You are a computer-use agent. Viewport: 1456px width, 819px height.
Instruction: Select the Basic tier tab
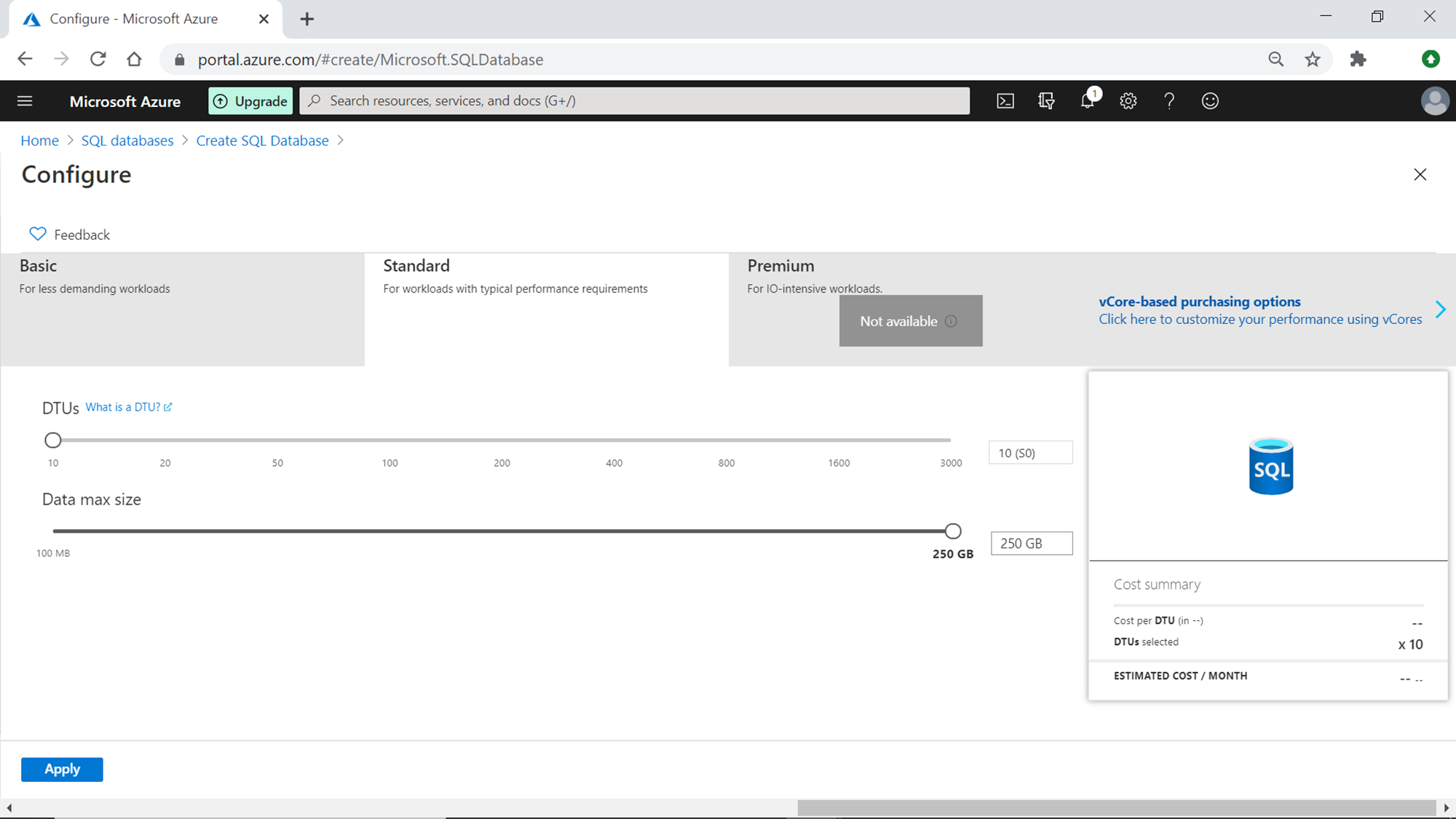[x=182, y=309]
